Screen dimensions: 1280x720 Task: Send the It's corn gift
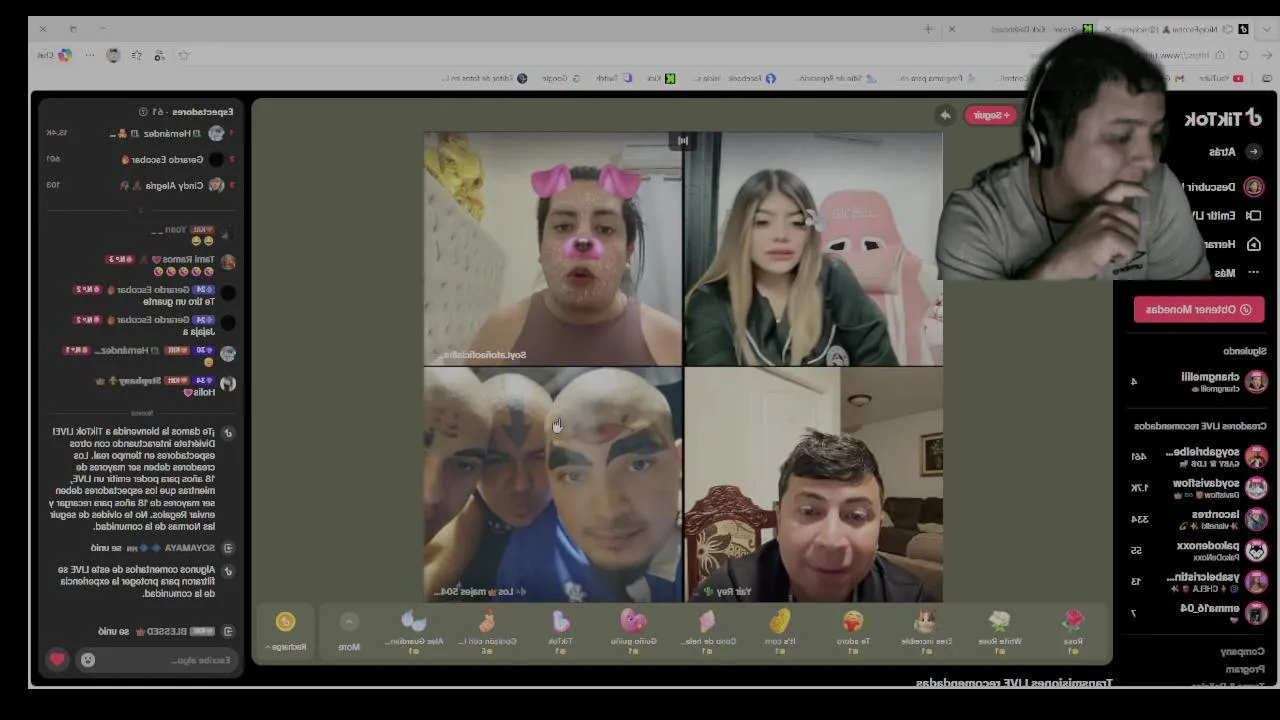click(780, 632)
